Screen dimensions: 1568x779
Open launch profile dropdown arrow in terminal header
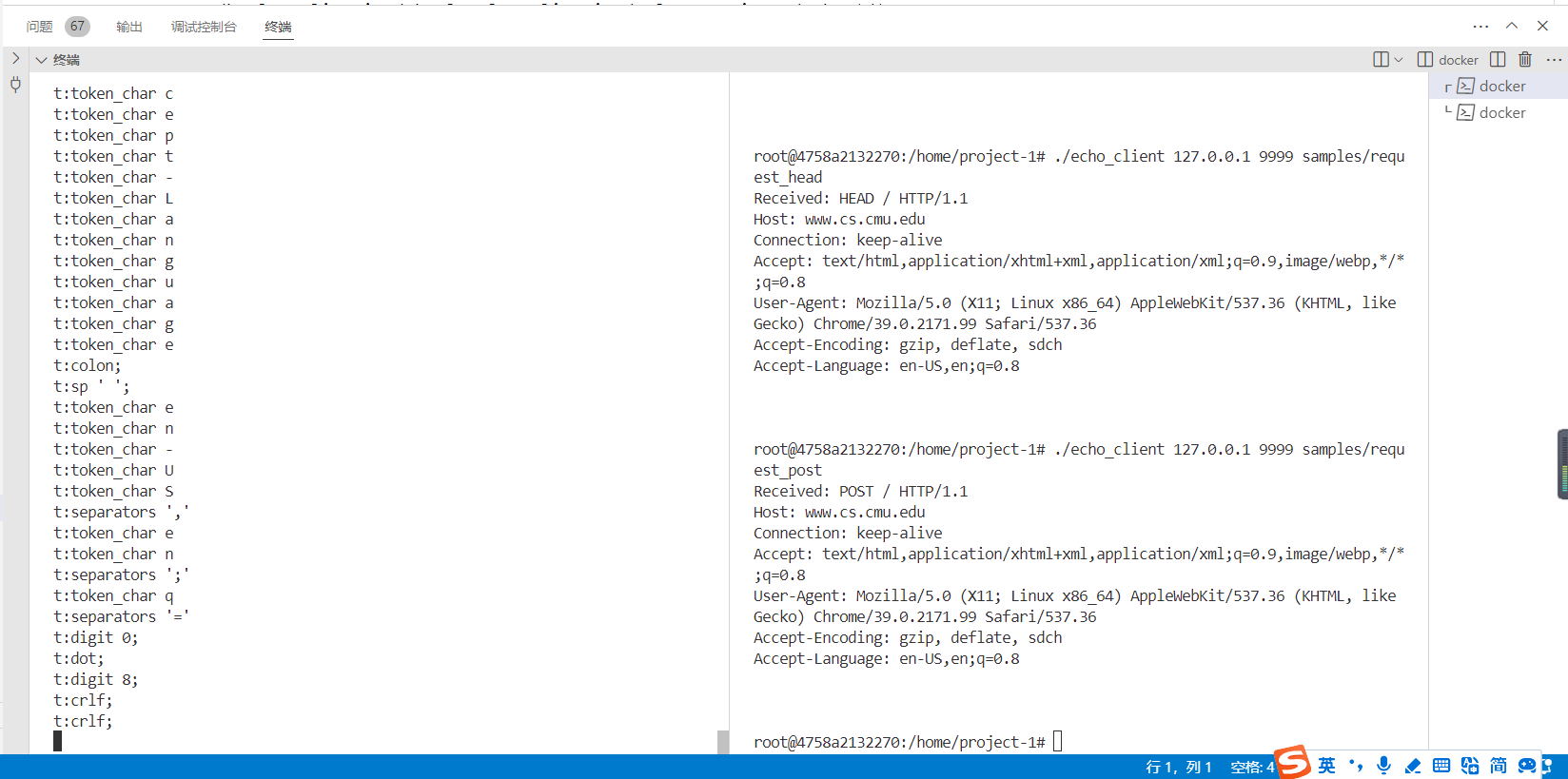(1399, 60)
